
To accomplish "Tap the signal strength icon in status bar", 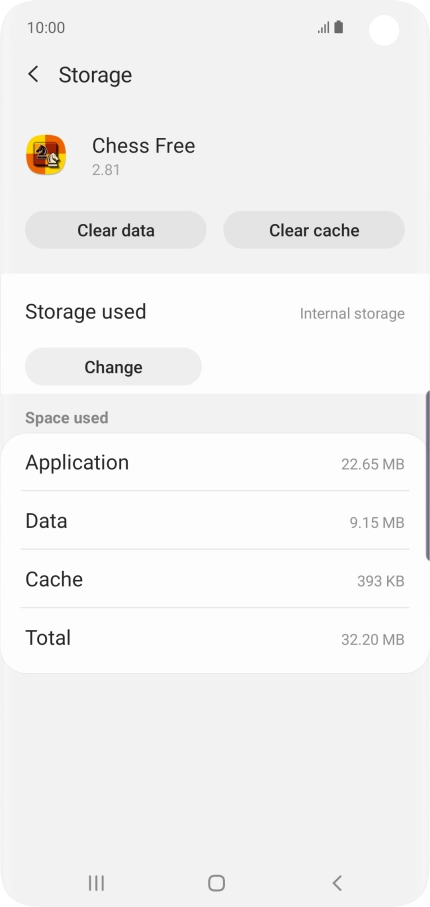I will tap(324, 27).
